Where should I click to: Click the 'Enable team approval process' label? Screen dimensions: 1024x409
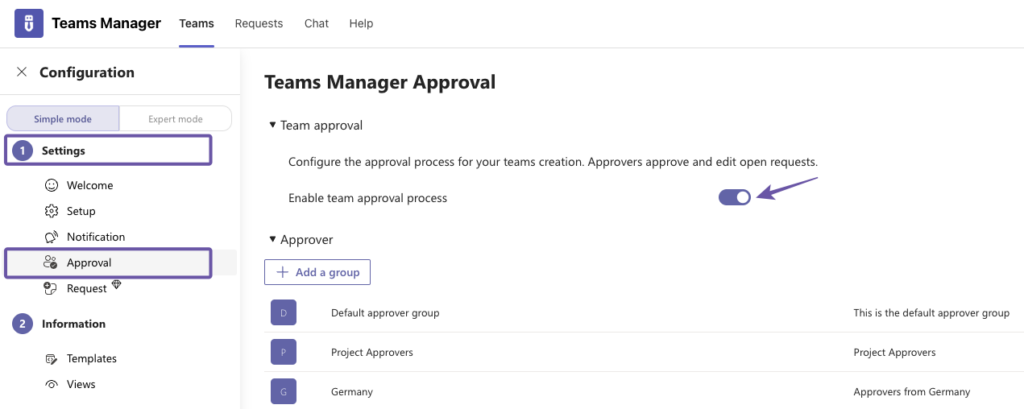368,198
